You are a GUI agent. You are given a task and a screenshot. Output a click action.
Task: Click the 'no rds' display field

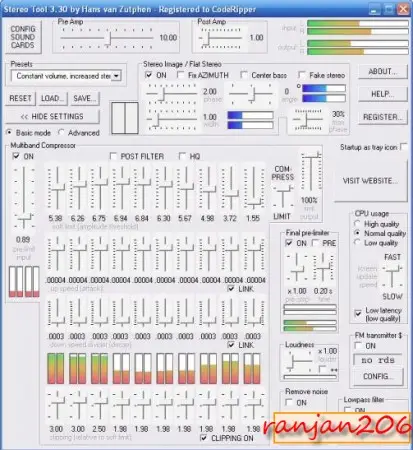[x=378, y=360]
